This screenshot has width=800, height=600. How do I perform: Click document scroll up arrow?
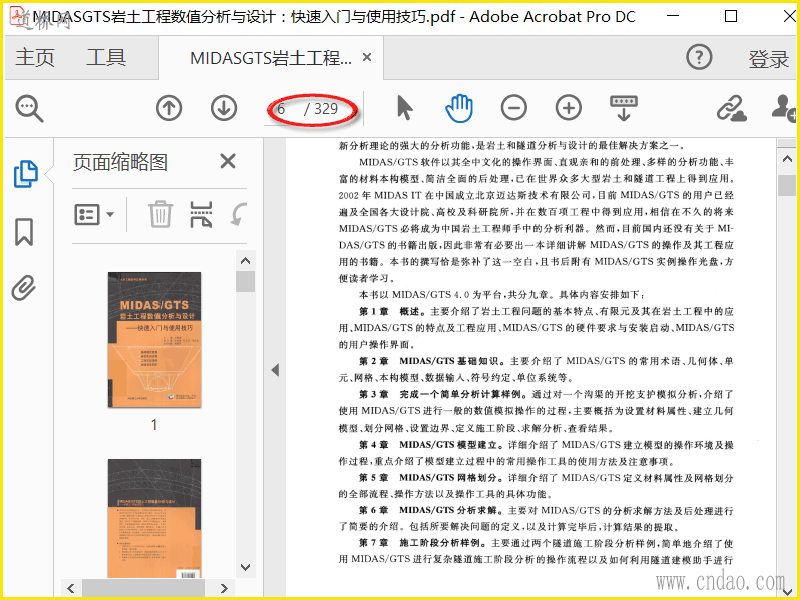pyautogui.click(x=787, y=159)
